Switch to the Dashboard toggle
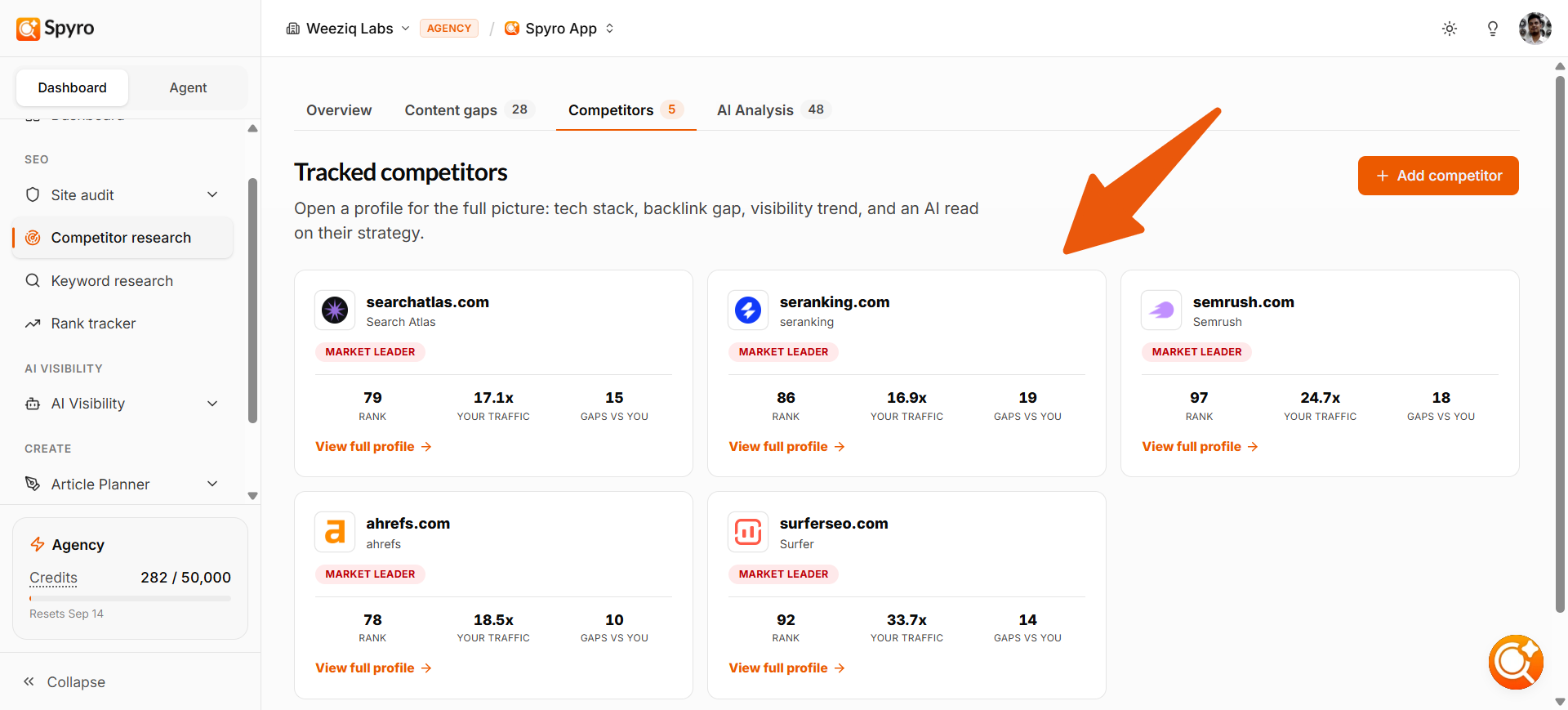This screenshot has height=710, width=1568. (x=72, y=87)
